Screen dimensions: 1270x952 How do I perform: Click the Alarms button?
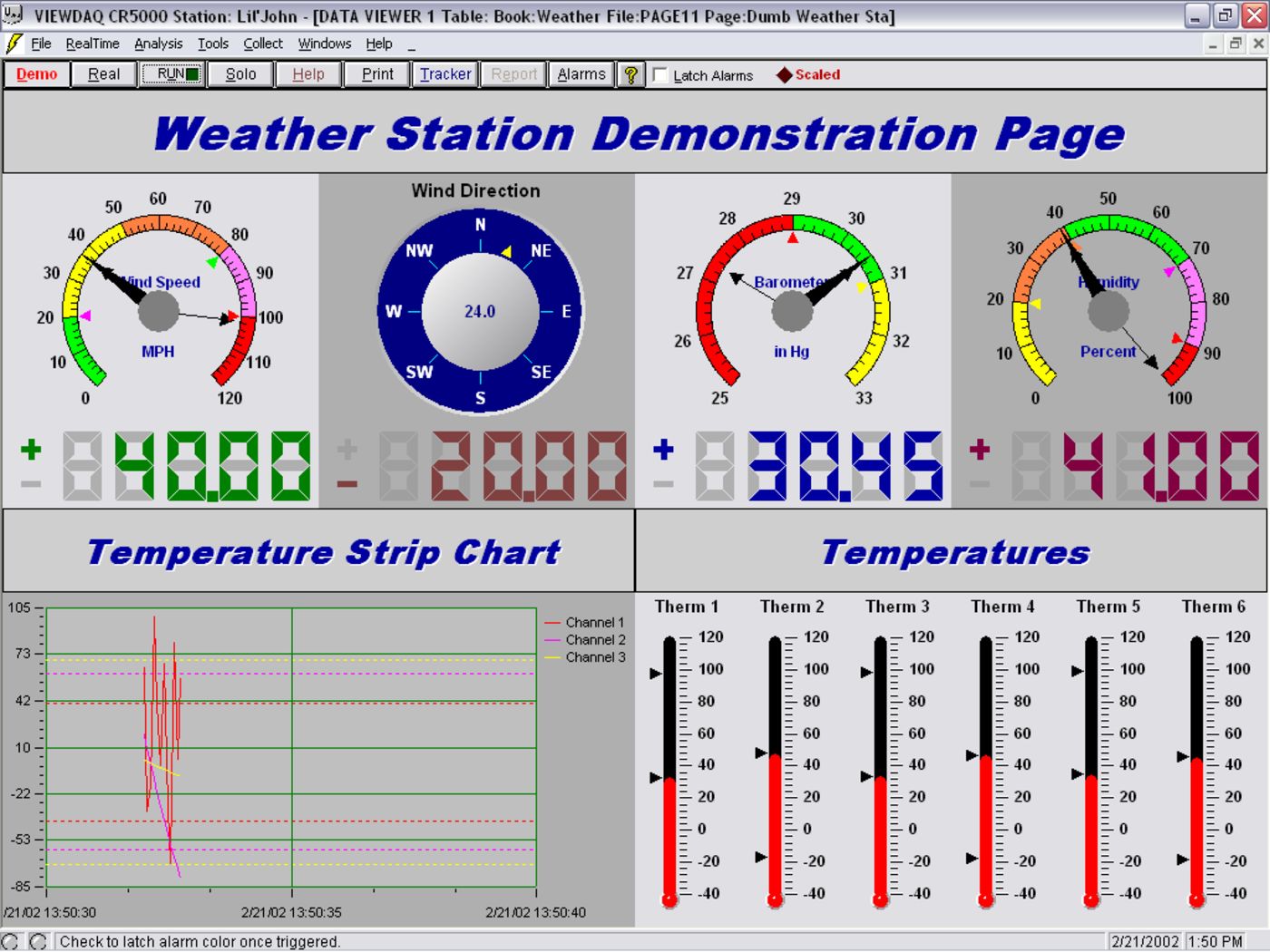[x=581, y=74]
